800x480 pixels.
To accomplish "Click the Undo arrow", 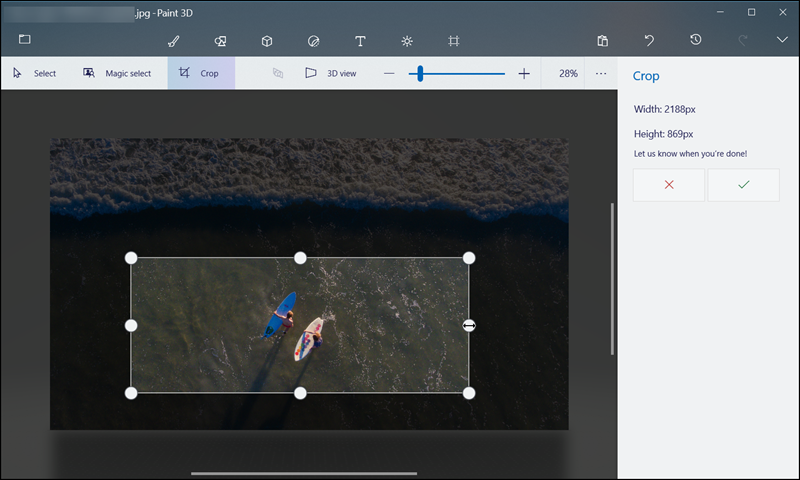I will 649,40.
